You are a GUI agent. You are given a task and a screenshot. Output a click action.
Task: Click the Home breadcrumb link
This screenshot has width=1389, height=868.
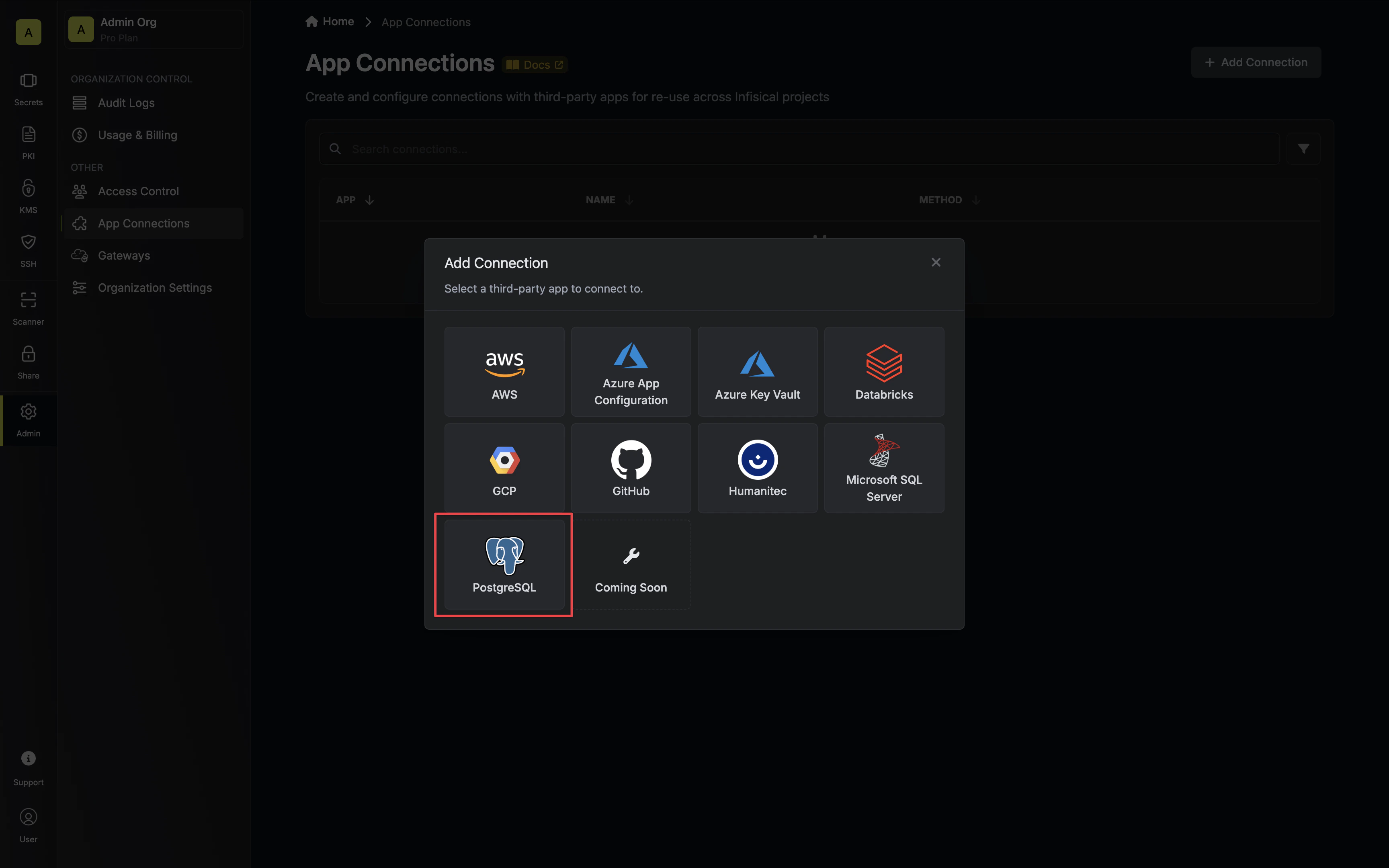[330, 22]
